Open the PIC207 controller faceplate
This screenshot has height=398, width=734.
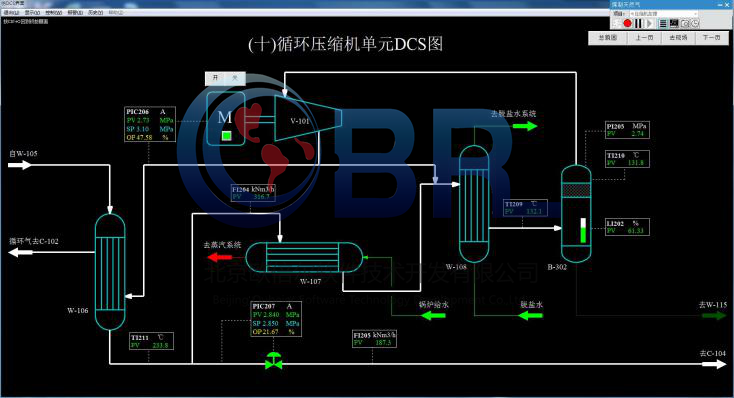(x=276, y=319)
